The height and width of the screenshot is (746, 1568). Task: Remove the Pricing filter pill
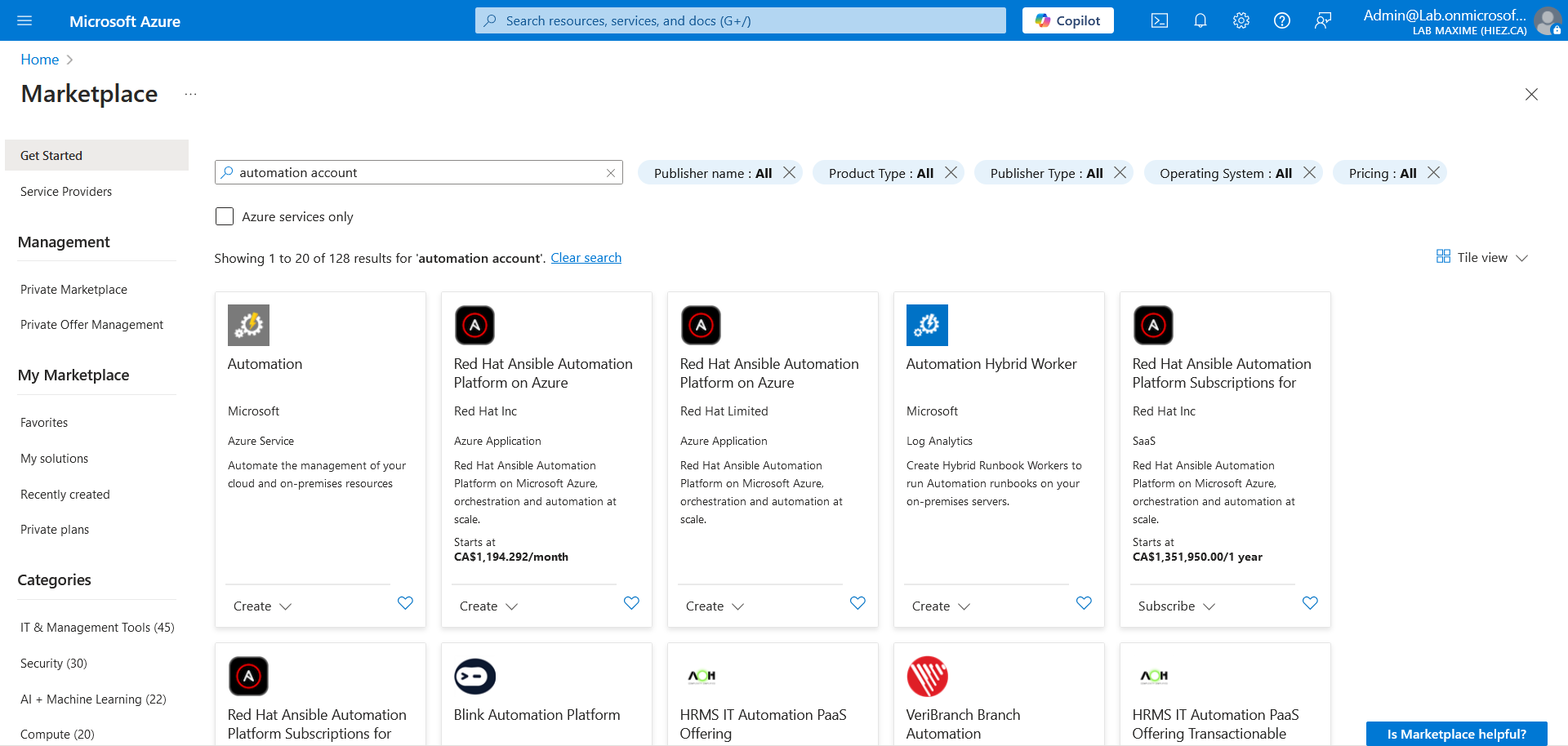(x=1433, y=173)
